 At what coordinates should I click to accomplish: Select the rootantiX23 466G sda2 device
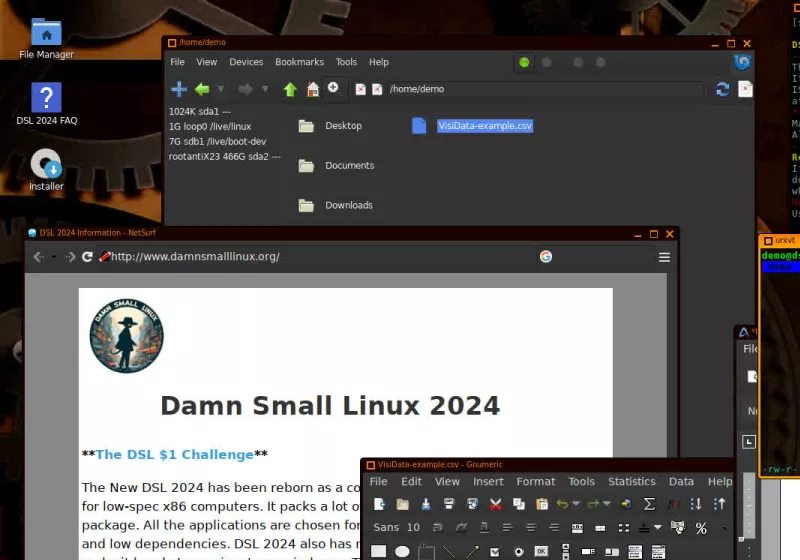[224, 157]
